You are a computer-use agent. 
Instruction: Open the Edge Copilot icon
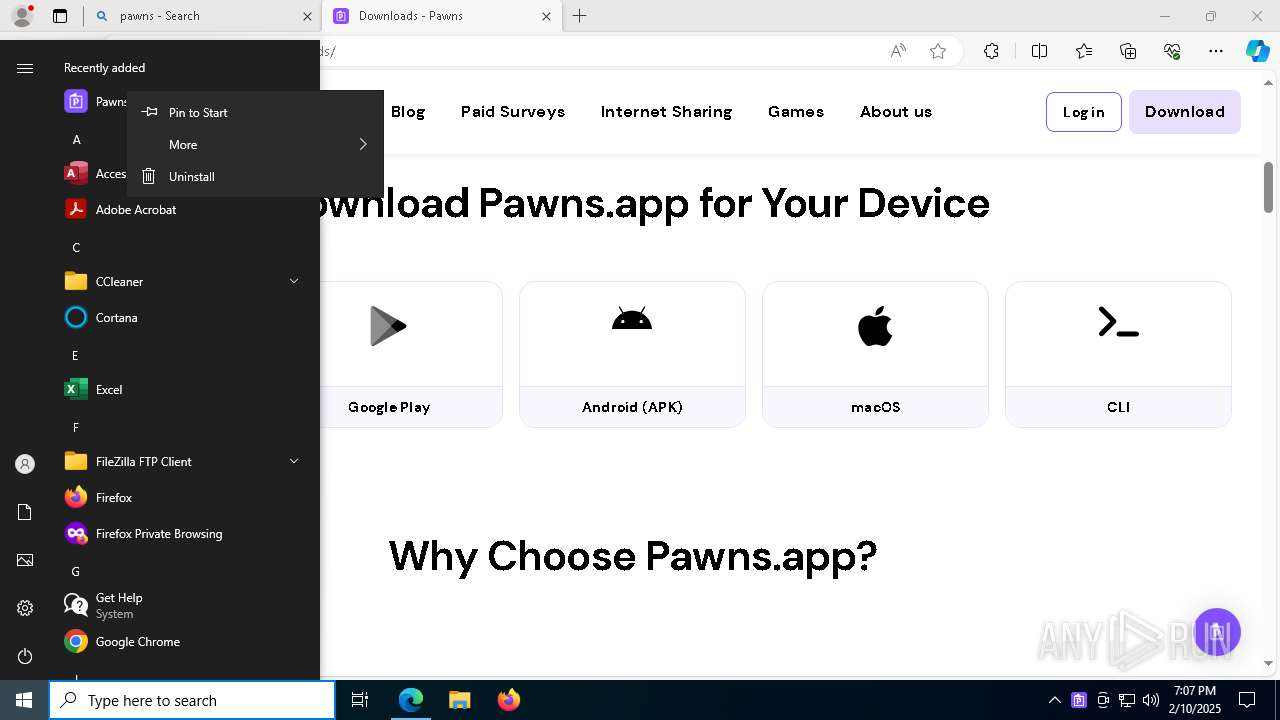tap(1257, 51)
